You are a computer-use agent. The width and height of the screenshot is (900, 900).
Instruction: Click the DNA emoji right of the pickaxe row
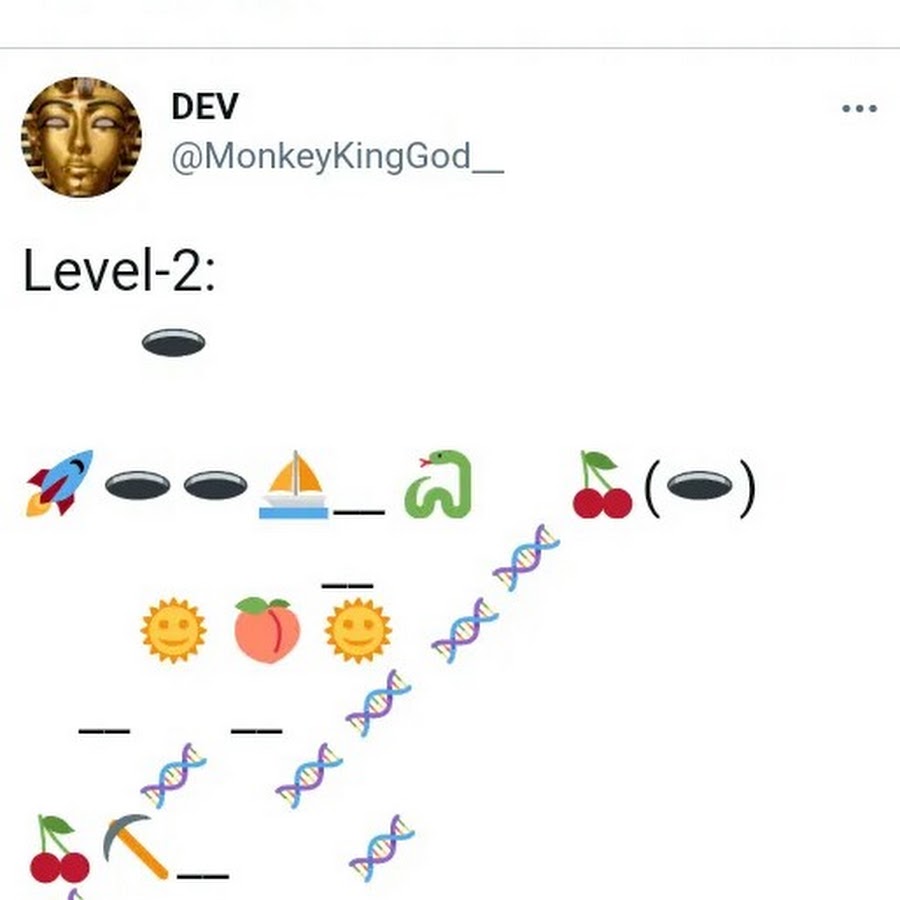point(382,848)
